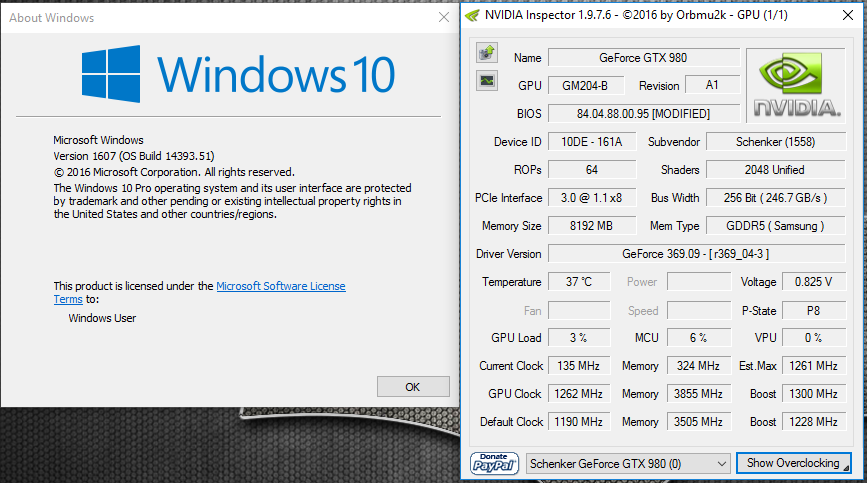This screenshot has height=483, width=867.
Task: Click the MCU 6 % field
Action: [699, 338]
